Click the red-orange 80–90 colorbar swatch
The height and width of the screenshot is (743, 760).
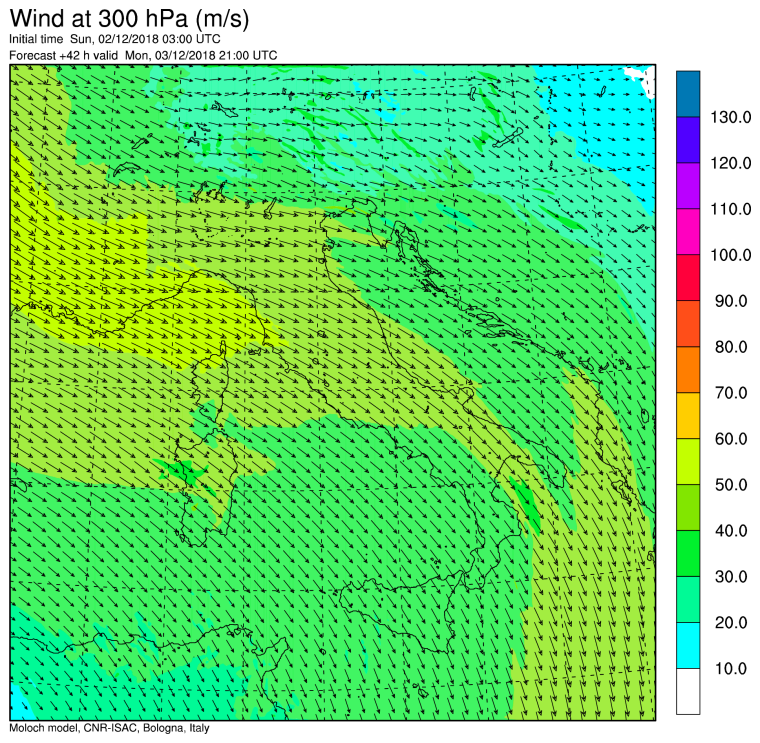point(688,324)
